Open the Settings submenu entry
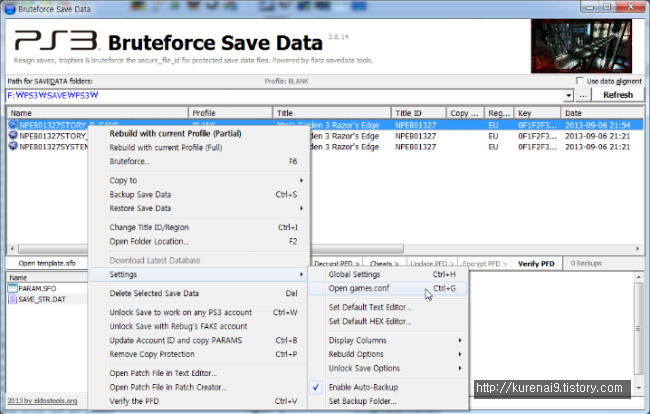Viewport: 650px width, 414px height. (200, 274)
